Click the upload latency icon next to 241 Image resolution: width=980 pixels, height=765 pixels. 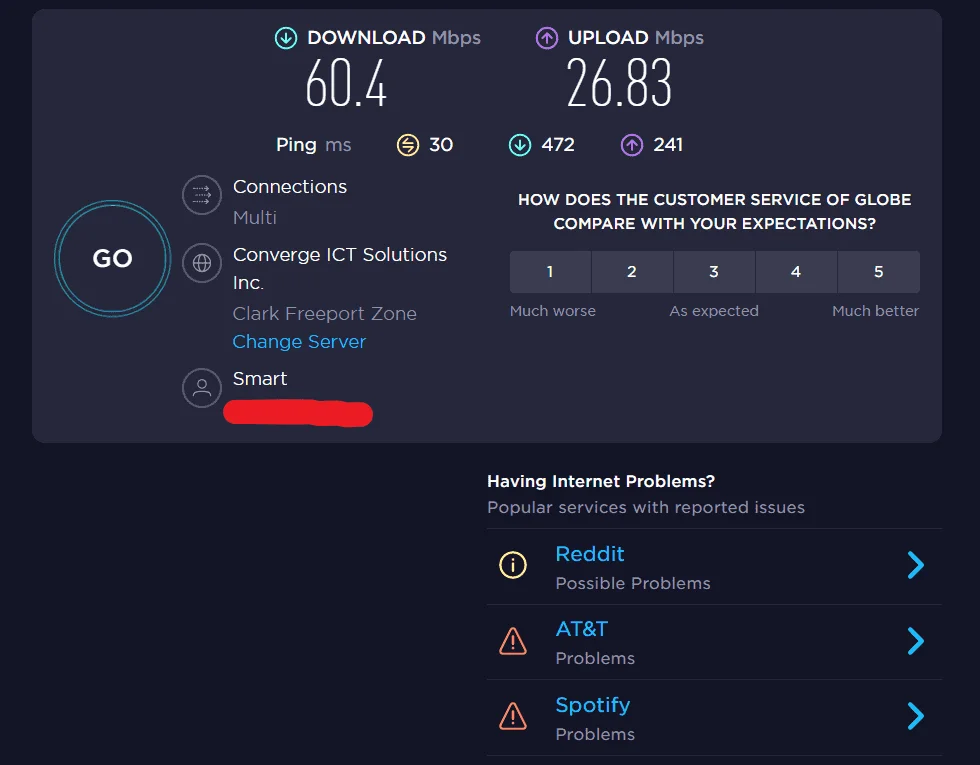click(x=632, y=145)
